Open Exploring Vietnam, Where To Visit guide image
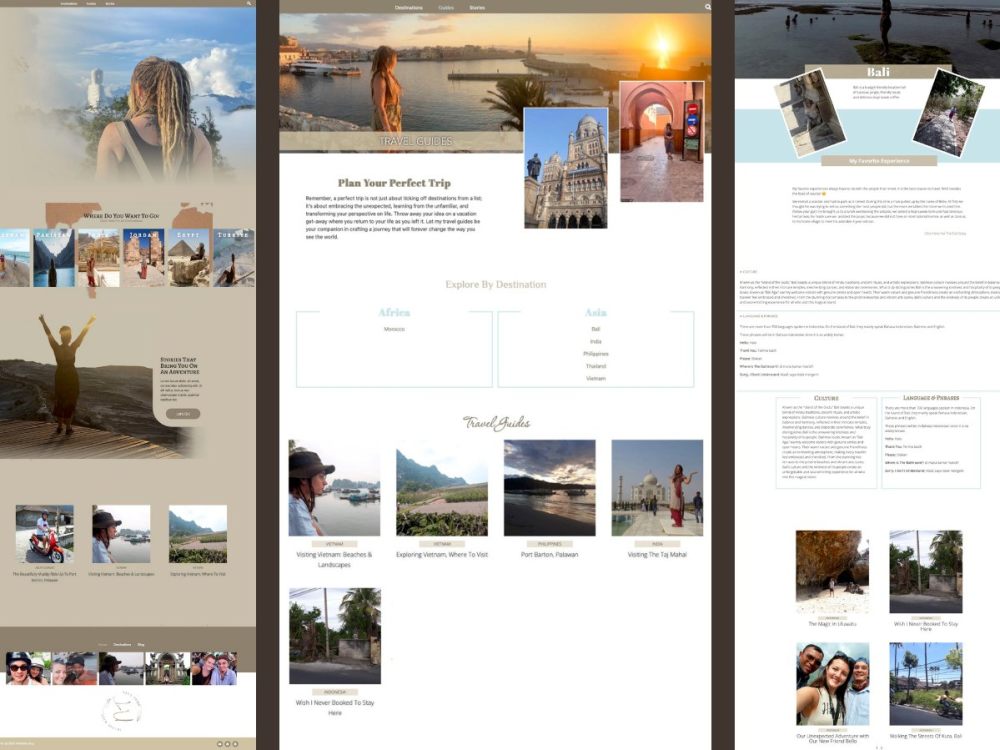The height and width of the screenshot is (750, 1000). (x=442, y=488)
